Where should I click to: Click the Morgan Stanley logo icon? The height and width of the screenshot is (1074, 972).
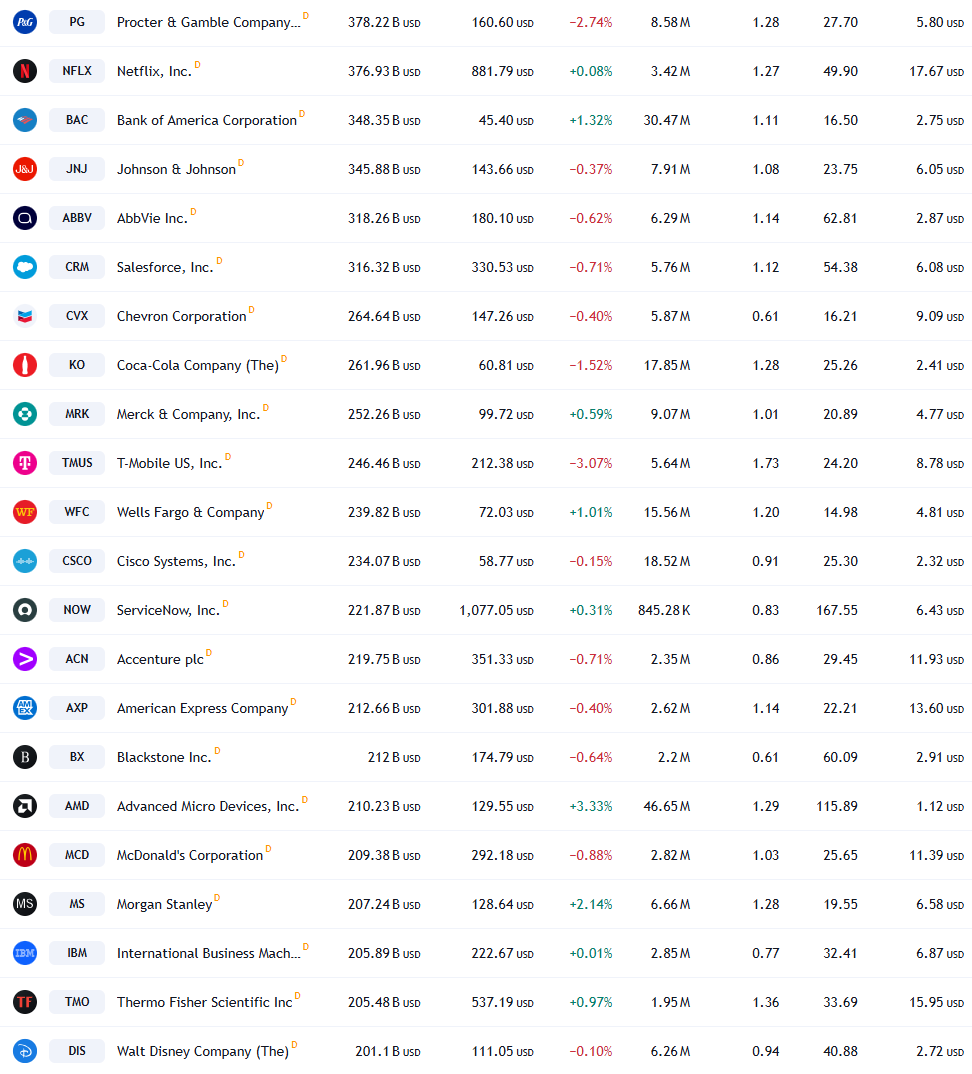(x=25, y=903)
